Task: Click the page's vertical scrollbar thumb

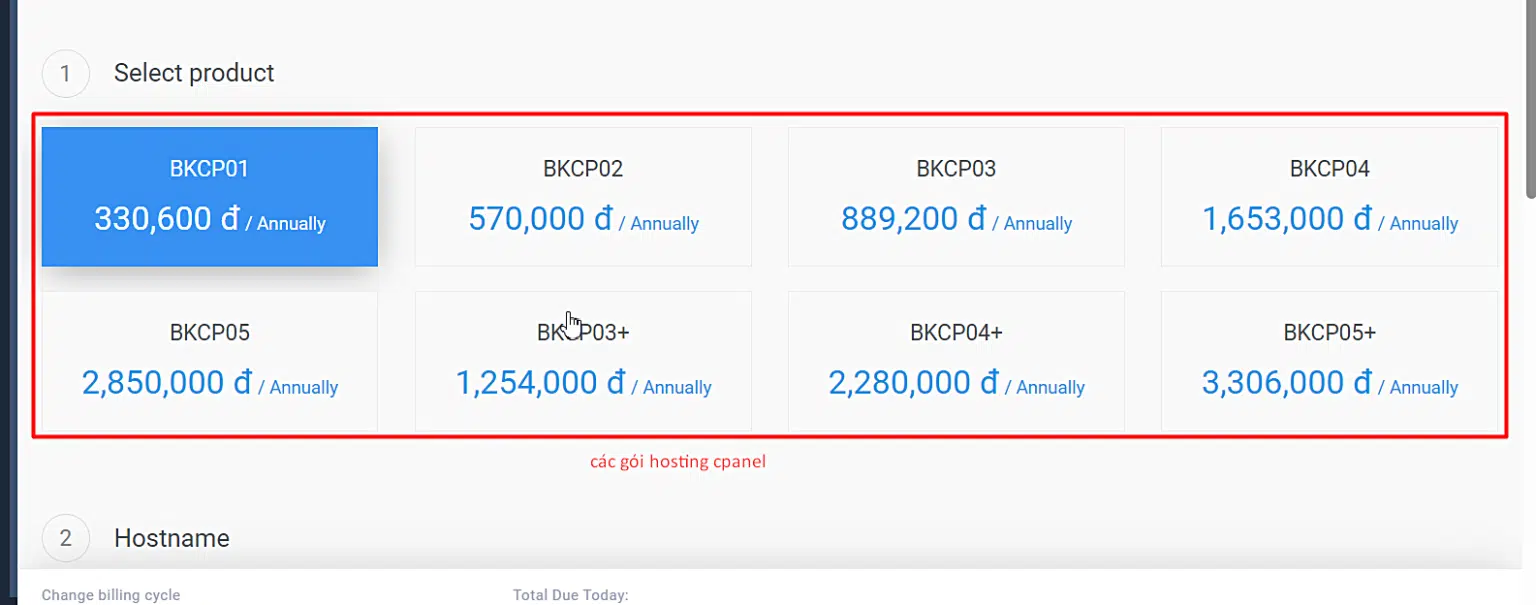Action: [1530, 99]
